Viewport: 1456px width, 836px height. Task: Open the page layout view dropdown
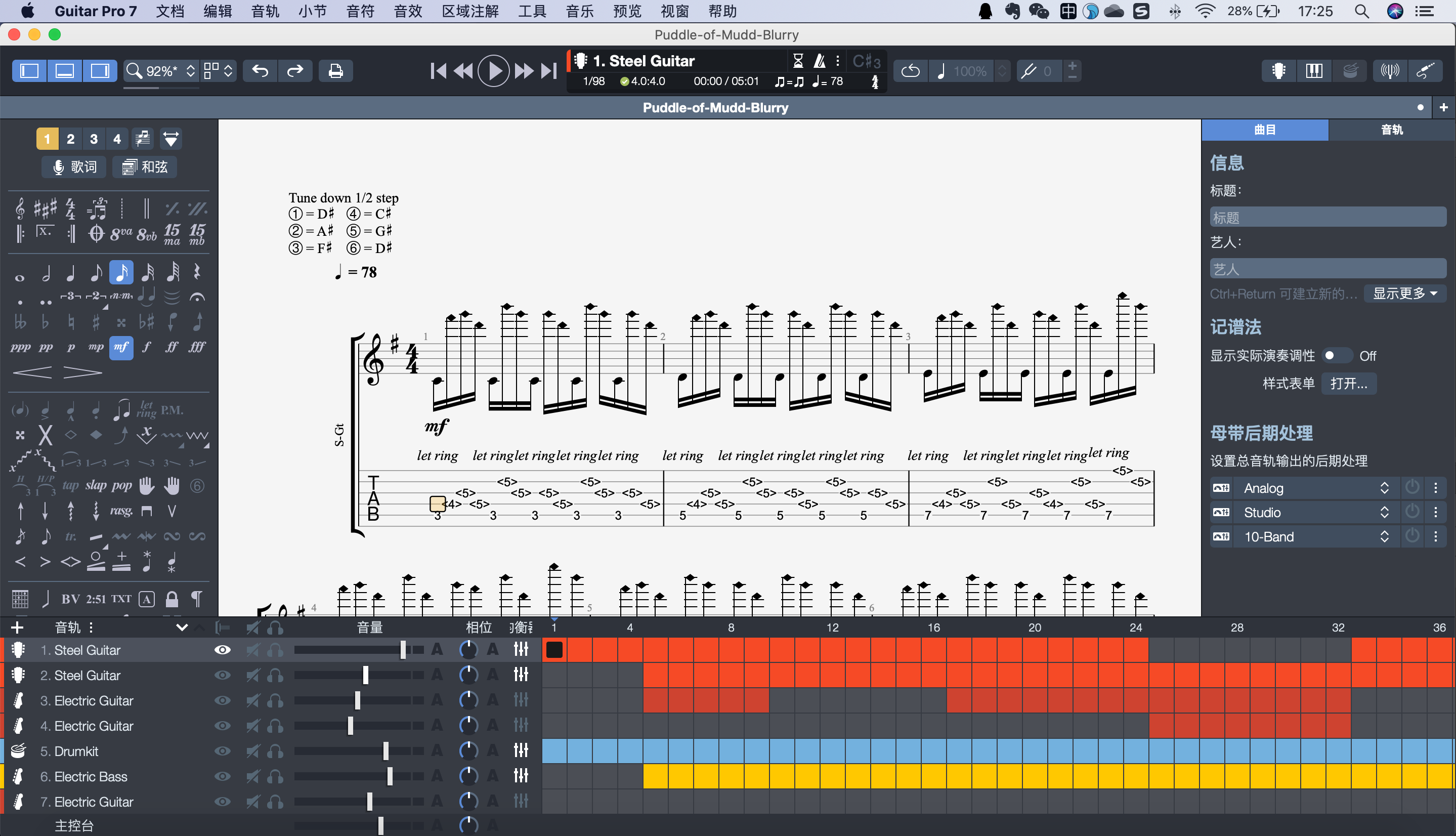click(x=219, y=71)
